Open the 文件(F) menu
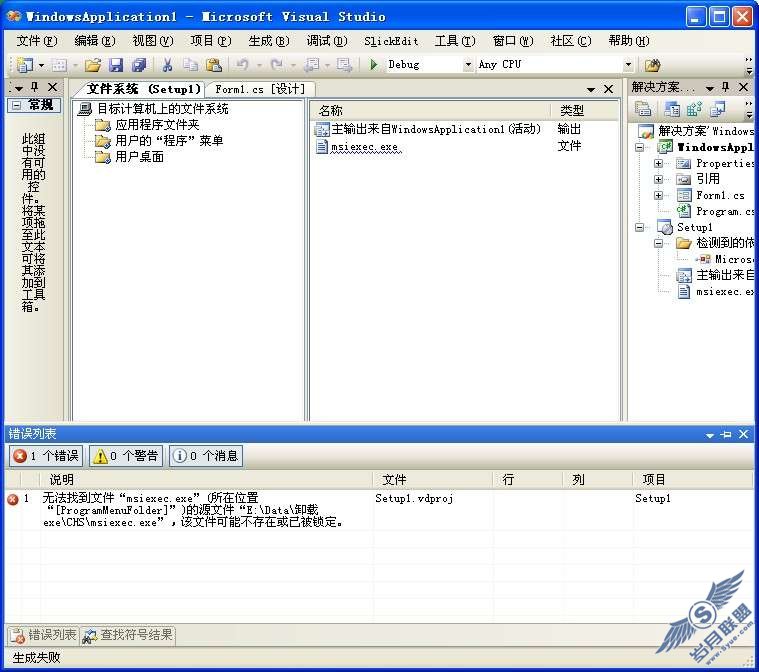Screen dimensions: 759x672 [x=37, y=41]
